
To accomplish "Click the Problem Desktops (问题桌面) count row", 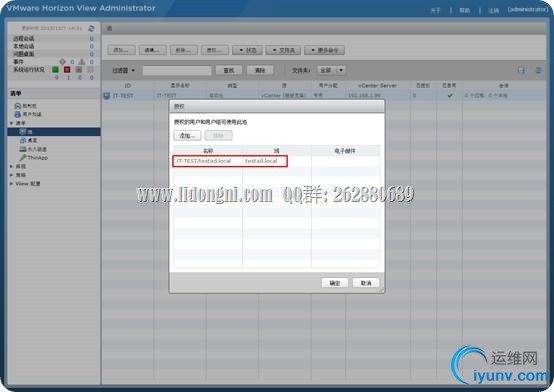I will 53,54.
